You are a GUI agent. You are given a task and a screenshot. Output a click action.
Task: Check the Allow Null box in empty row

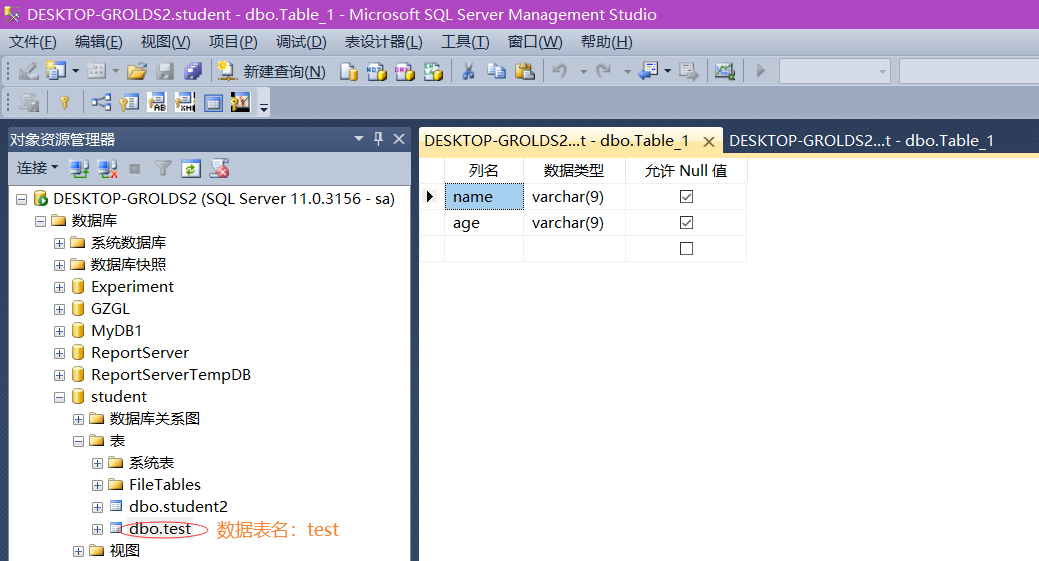point(686,248)
